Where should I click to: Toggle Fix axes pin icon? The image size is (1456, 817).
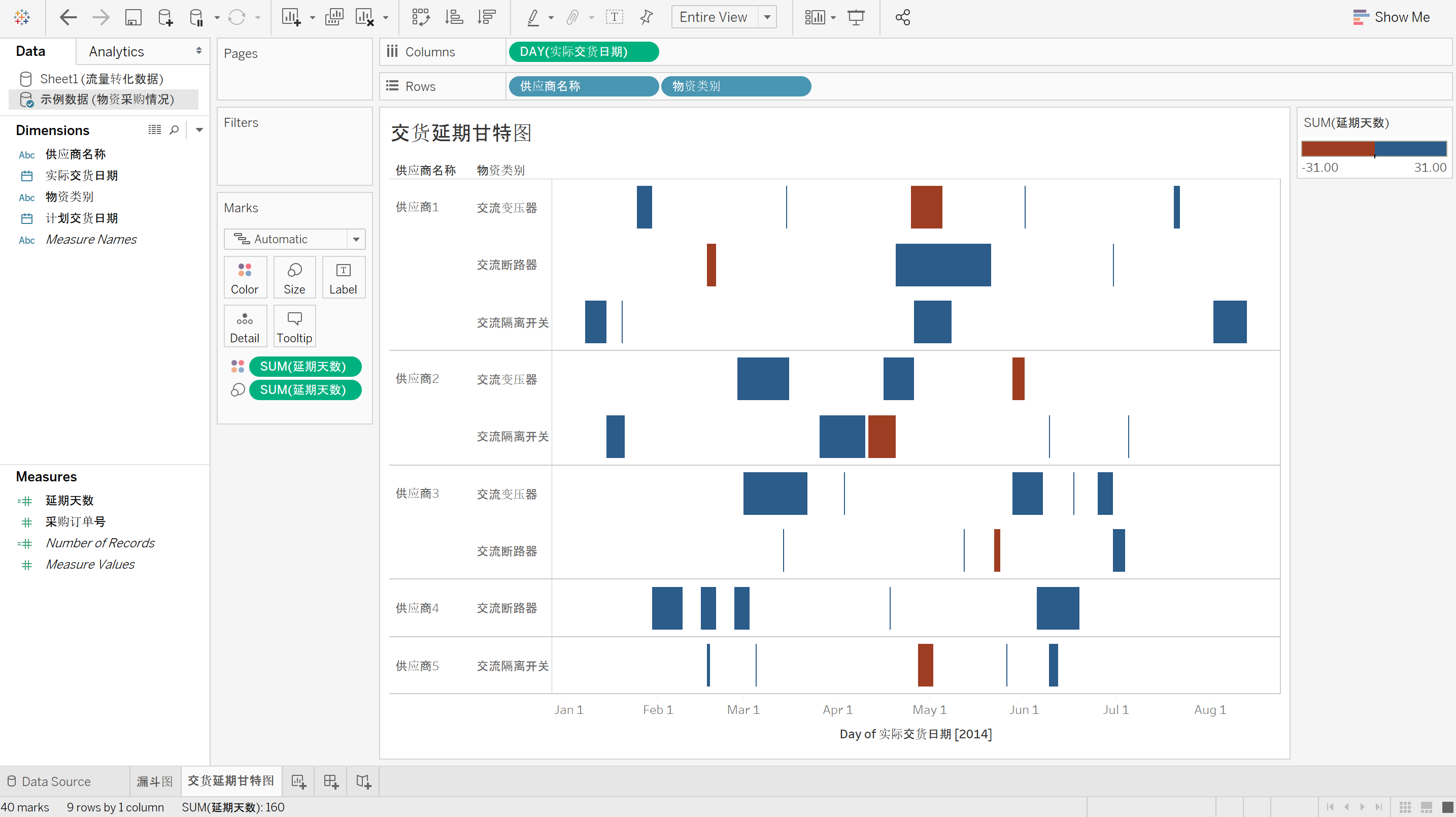click(647, 18)
